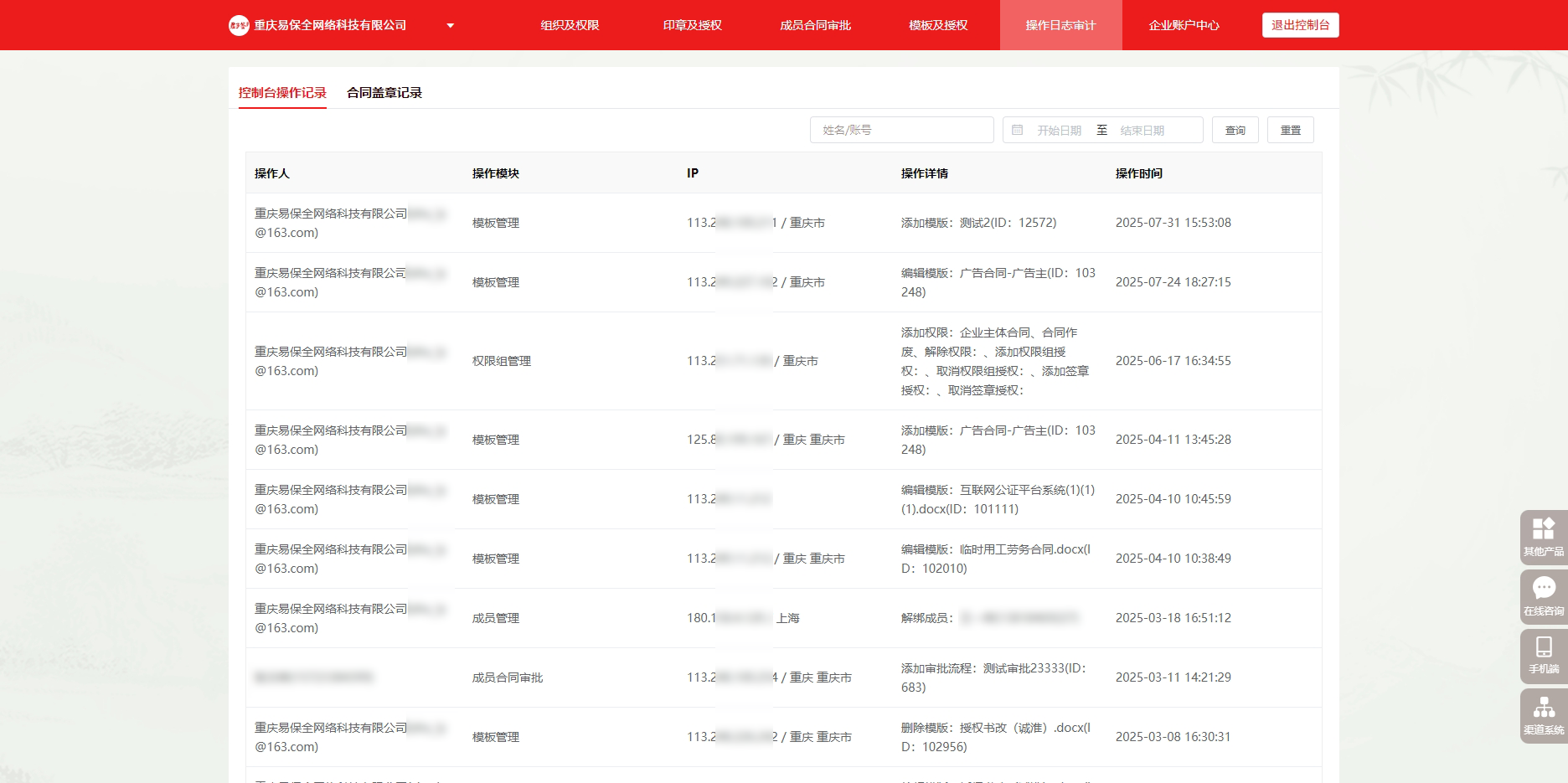Open the 印章及授权 menu
The width and height of the screenshot is (1568, 783).
(x=692, y=25)
